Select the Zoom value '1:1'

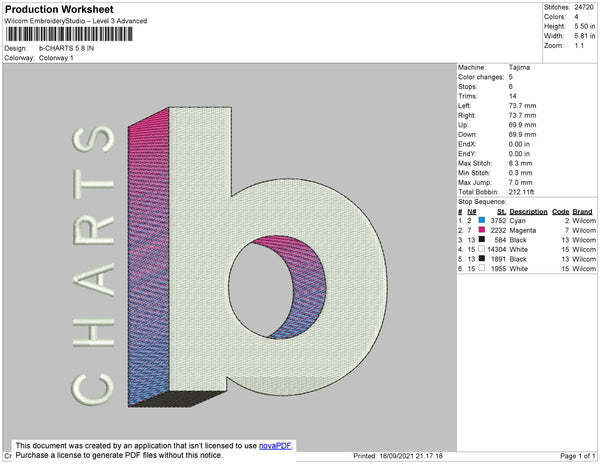[579, 46]
